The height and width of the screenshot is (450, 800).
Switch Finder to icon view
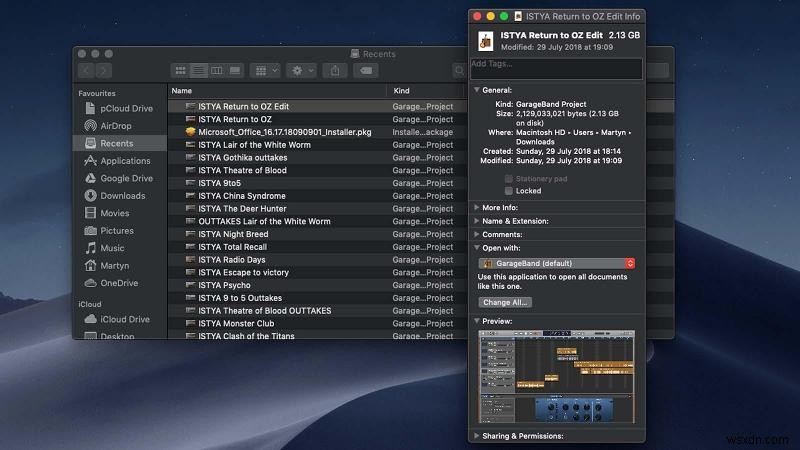click(181, 71)
